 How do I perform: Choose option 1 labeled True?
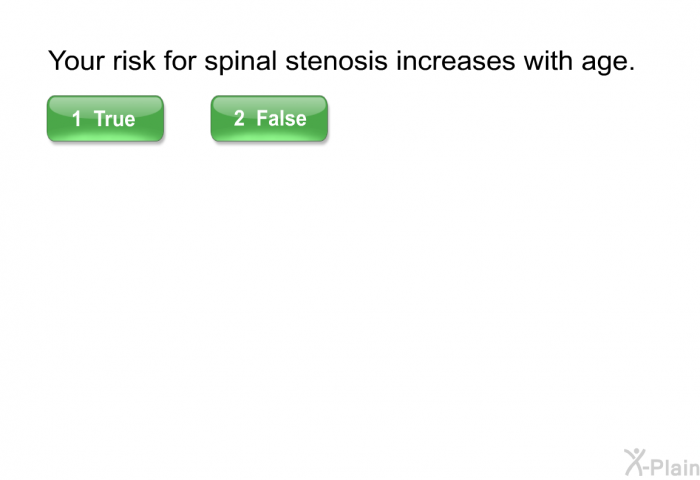pos(105,119)
